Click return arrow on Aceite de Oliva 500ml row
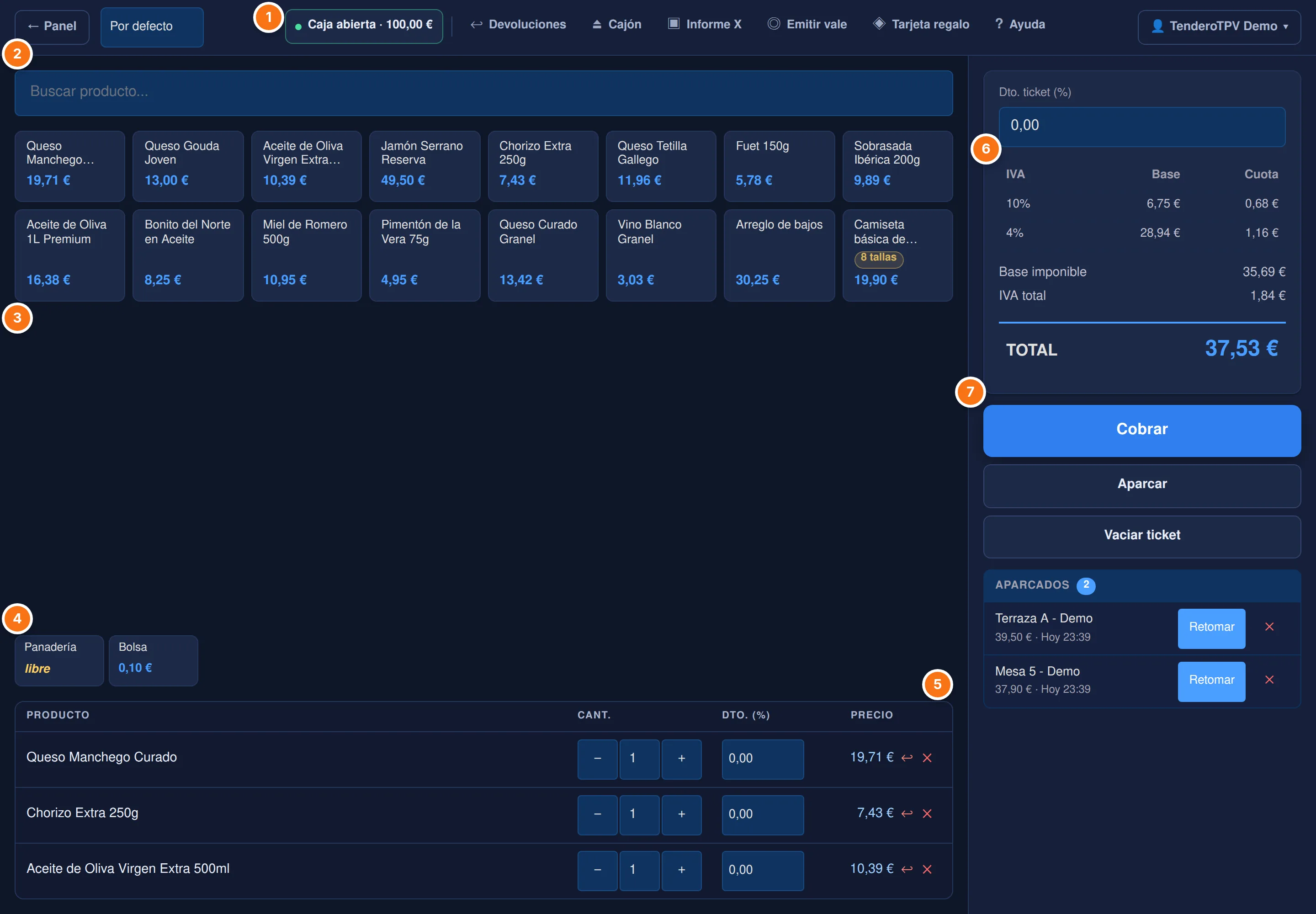 pos(907,869)
